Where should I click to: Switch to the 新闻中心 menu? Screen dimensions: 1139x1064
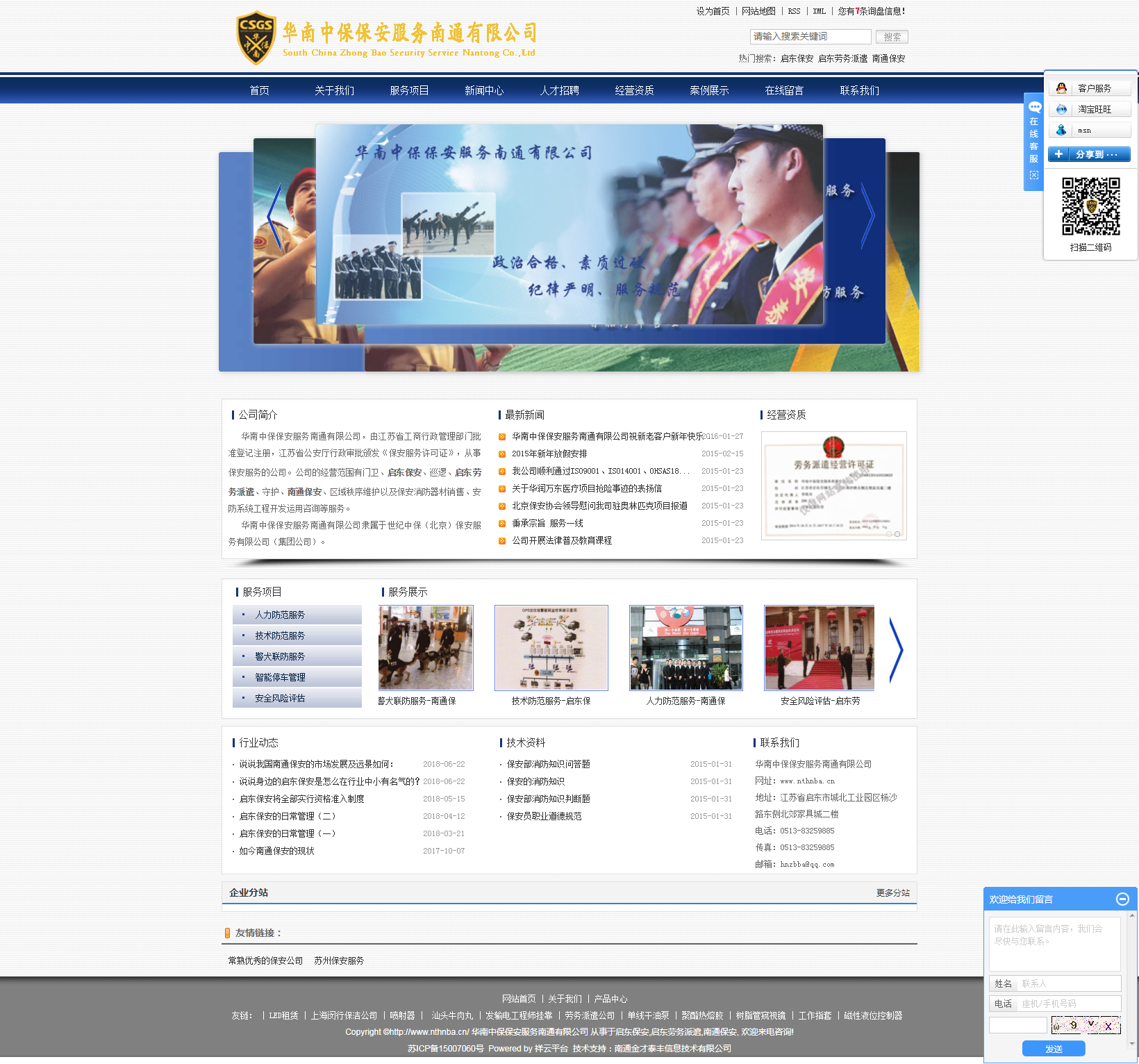point(484,90)
